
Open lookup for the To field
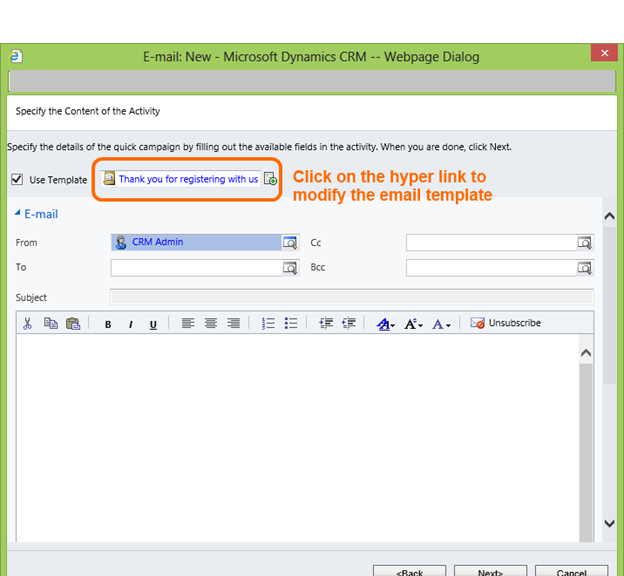click(290, 268)
